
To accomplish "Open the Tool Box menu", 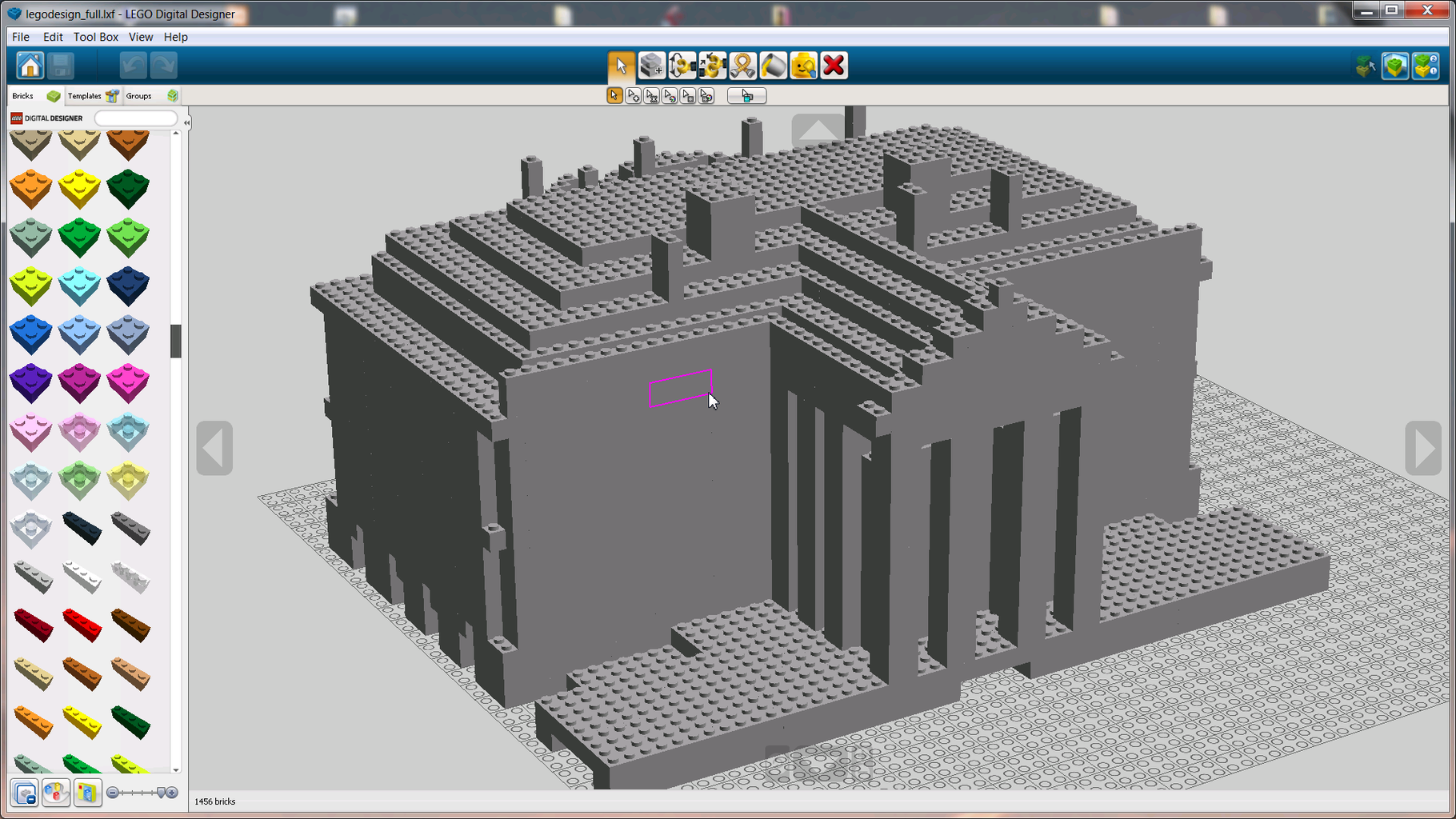I will 95,37.
